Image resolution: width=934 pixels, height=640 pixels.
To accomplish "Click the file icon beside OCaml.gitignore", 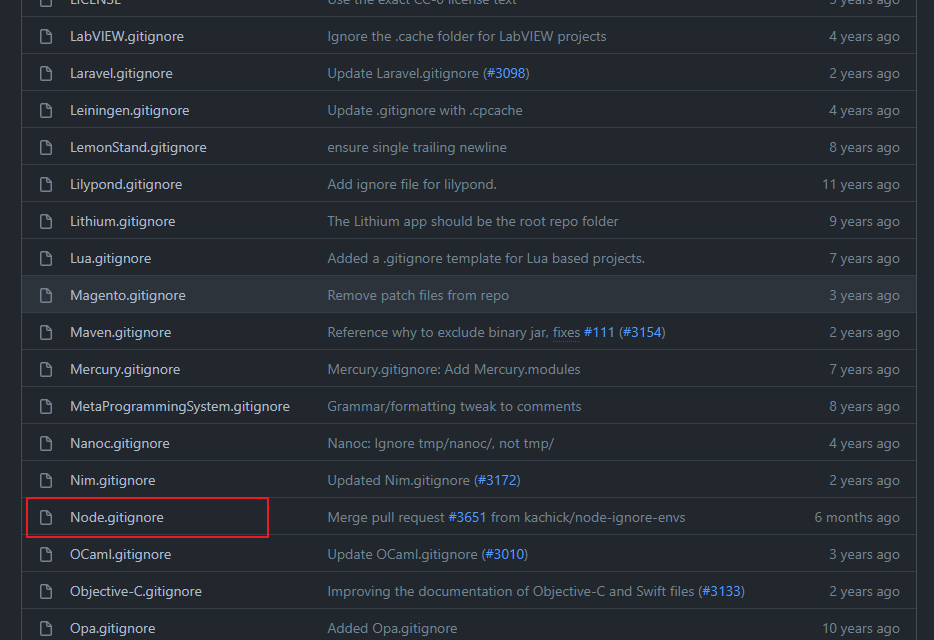I will click(x=46, y=555).
